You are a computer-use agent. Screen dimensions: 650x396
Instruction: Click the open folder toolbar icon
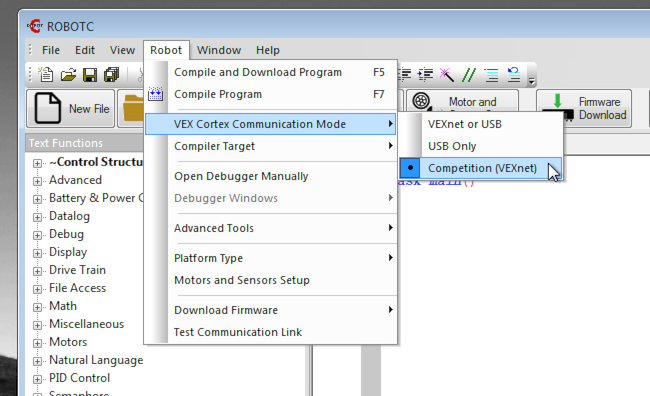[68, 75]
